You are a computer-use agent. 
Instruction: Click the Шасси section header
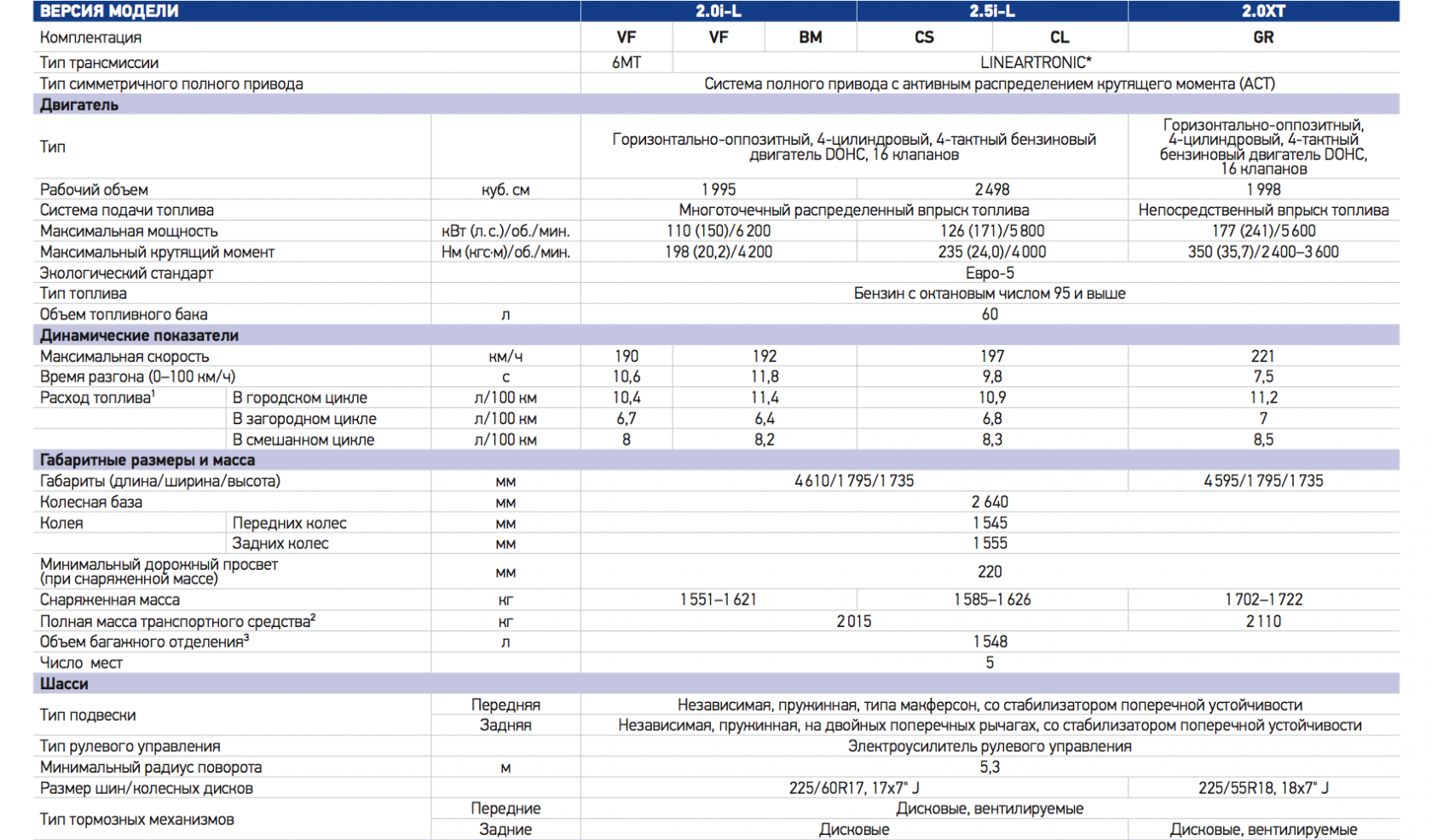tap(64, 684)
